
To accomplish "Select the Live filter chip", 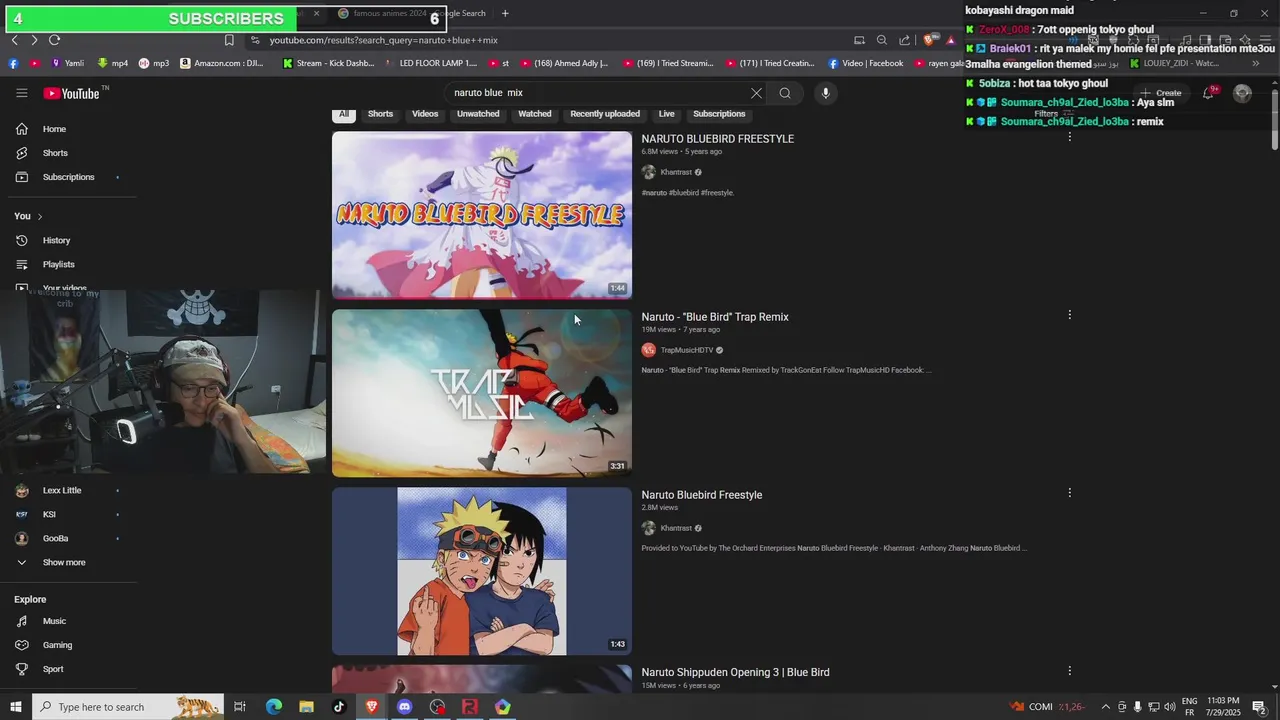I will (666, 114).
